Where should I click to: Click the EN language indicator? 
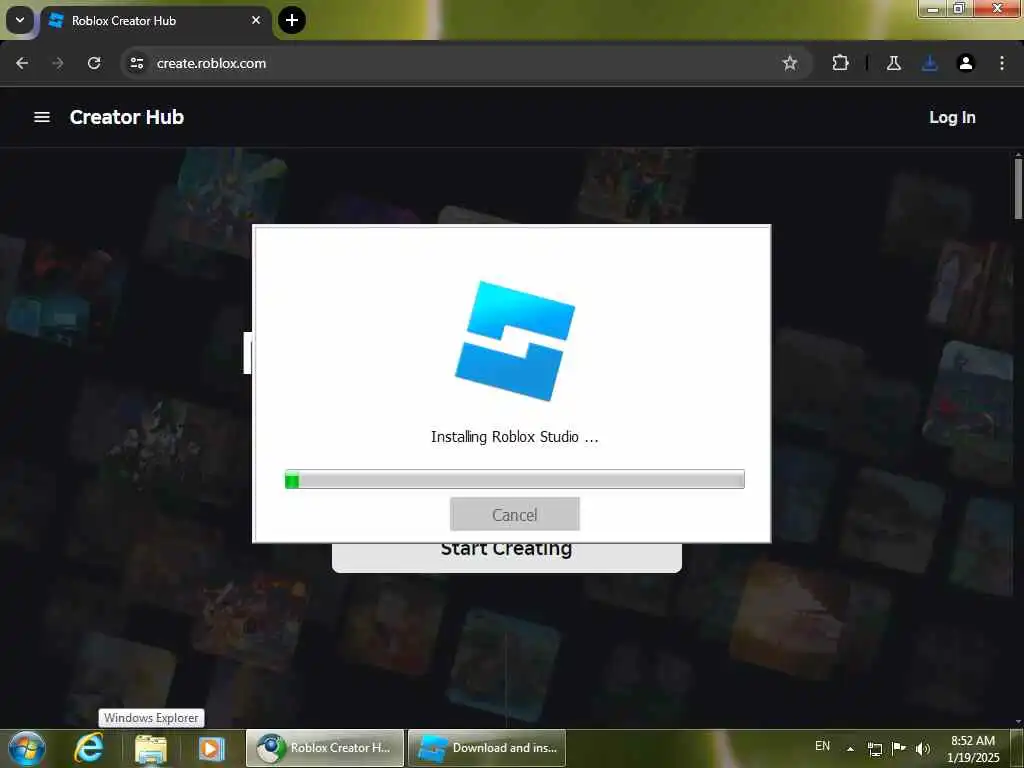[822, 746]
